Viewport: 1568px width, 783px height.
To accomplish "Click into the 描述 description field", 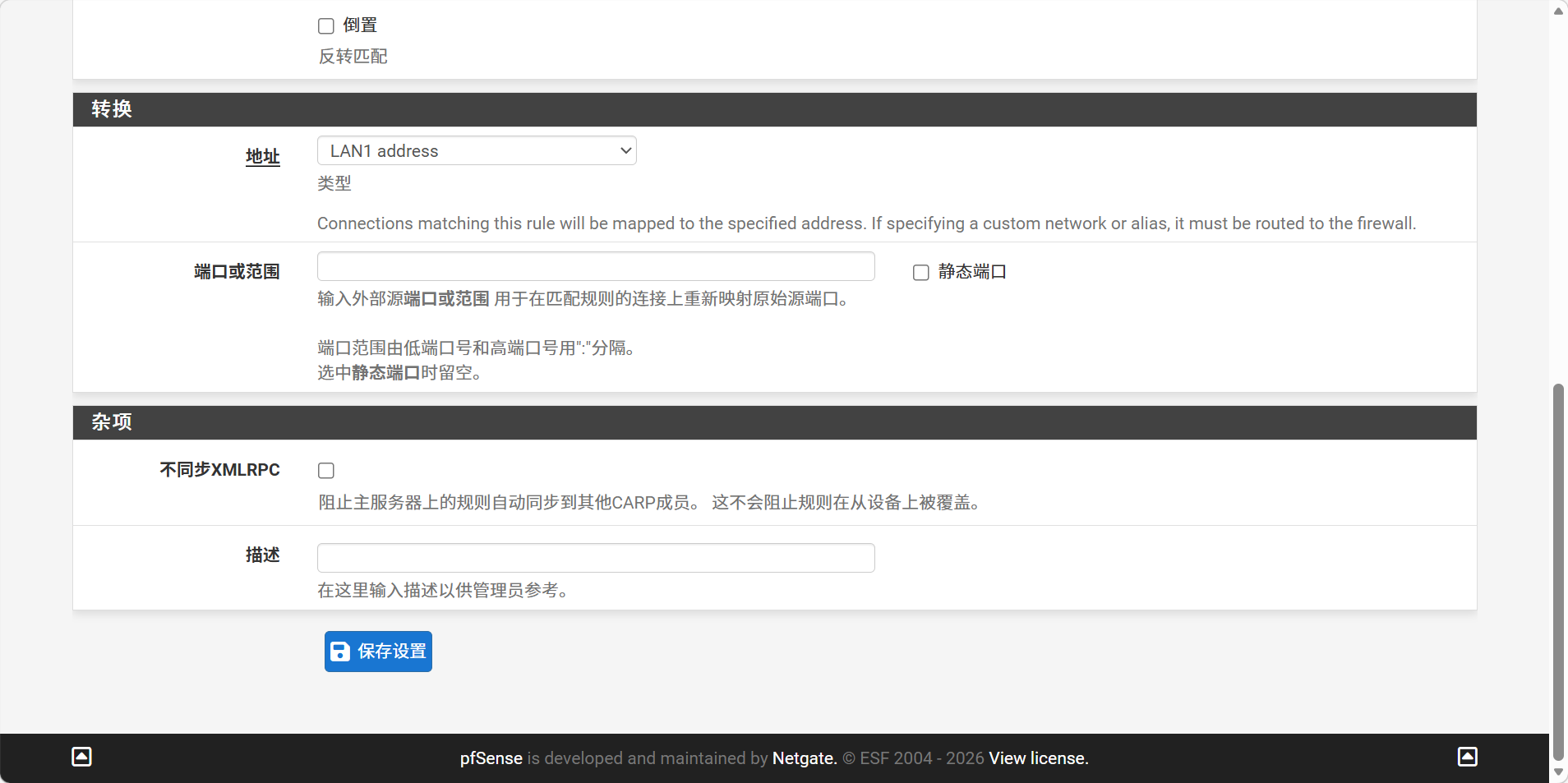I will tap(596, 558).
